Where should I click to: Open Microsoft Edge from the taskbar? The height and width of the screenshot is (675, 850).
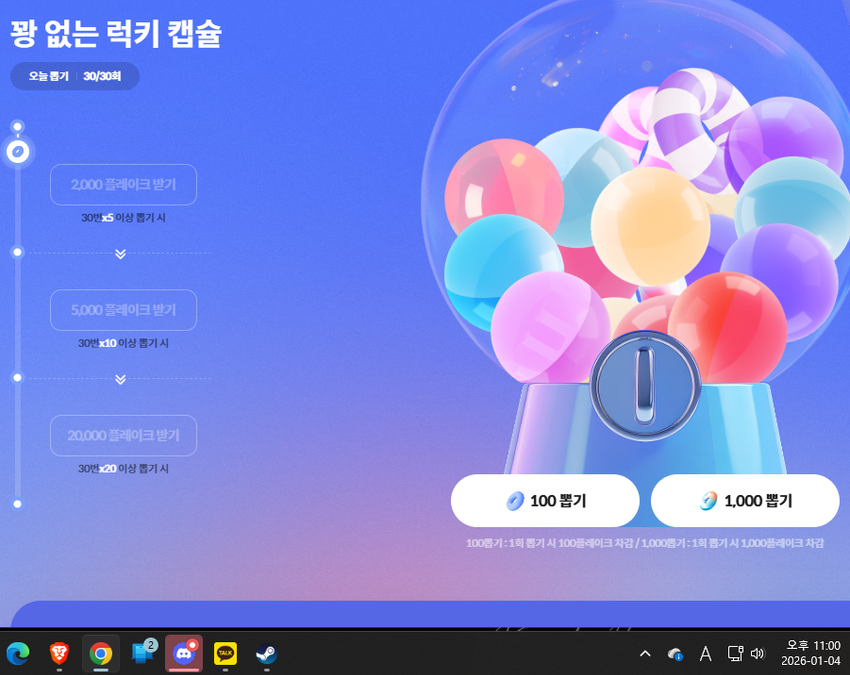coord(17,653)
